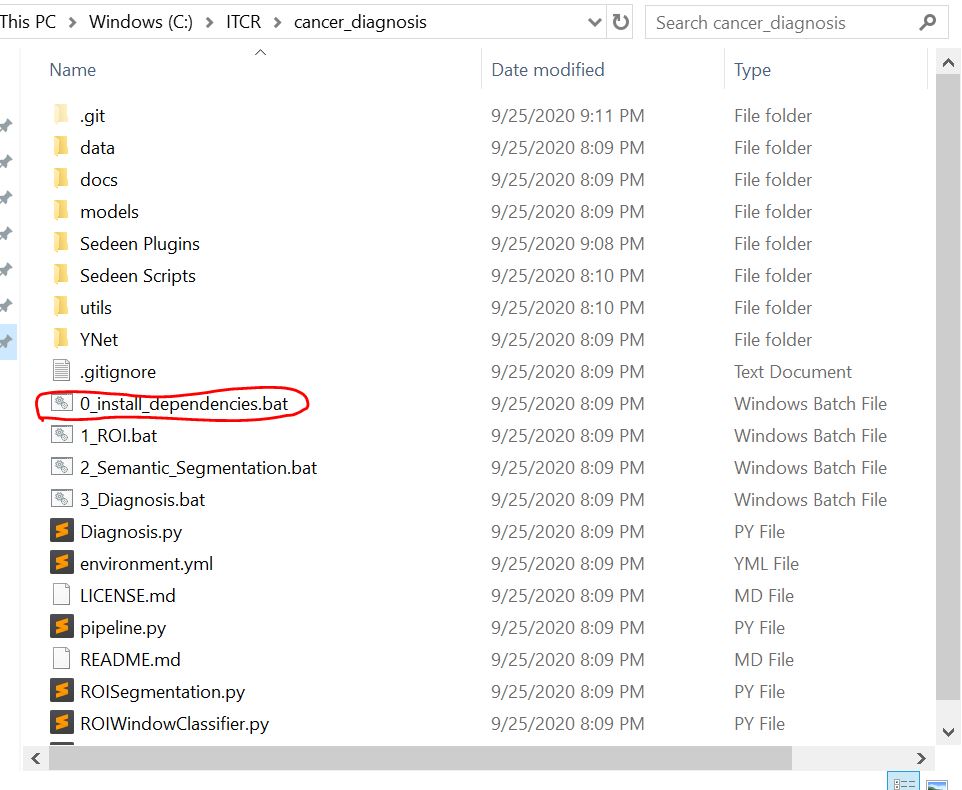
Task: Click the 0_install_dependencies.bat batch file icon
Action: pyautogui.click(x=61, y=402)
